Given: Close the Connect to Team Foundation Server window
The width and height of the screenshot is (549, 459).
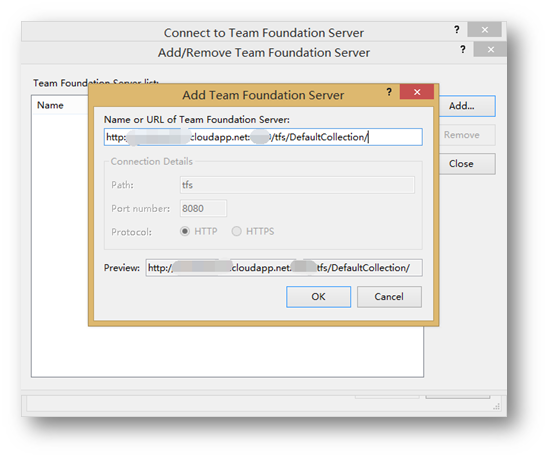Looking at the screenshot, I should click(485, 30).
